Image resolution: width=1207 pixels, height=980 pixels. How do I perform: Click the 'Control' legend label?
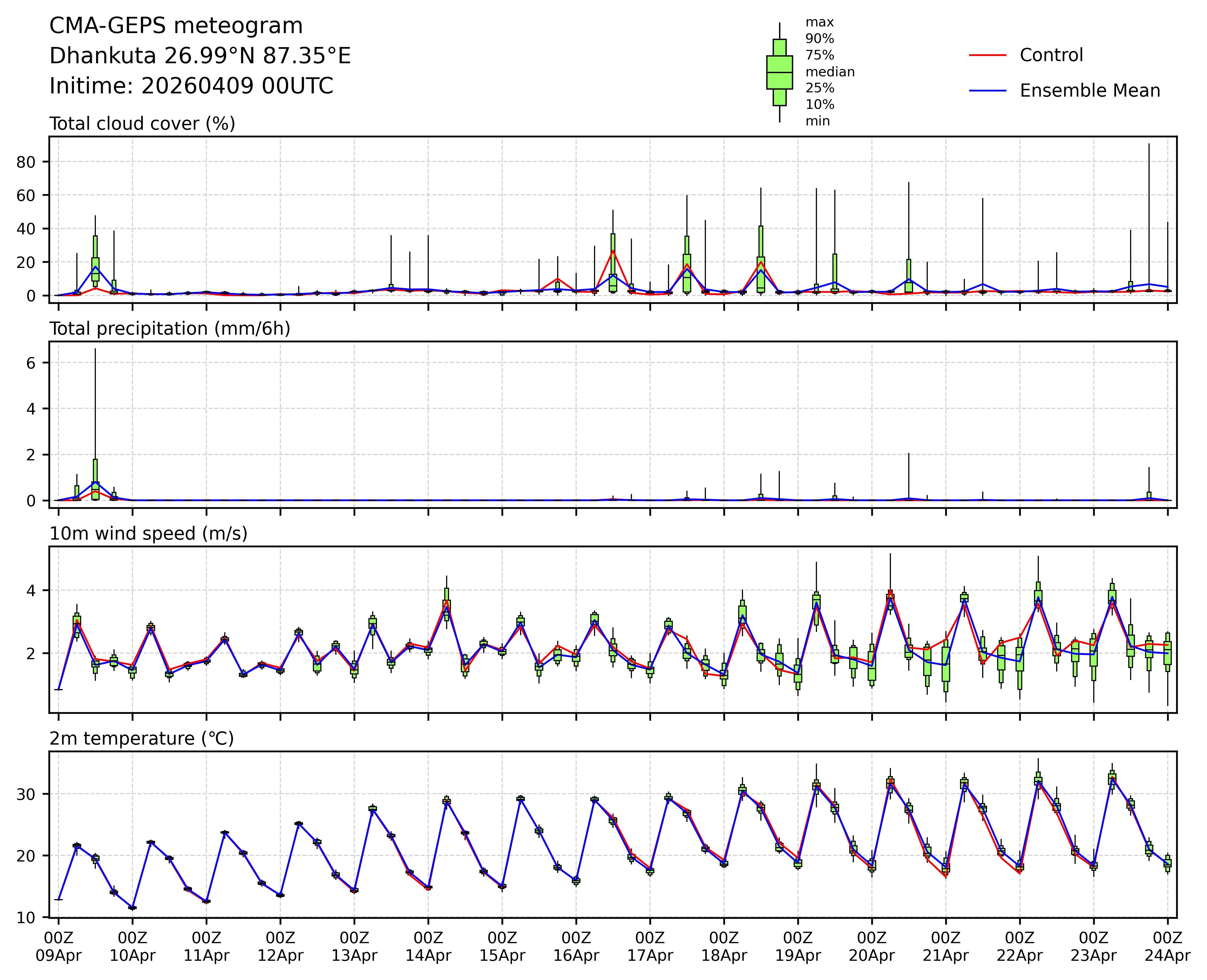coord(1051,55)
